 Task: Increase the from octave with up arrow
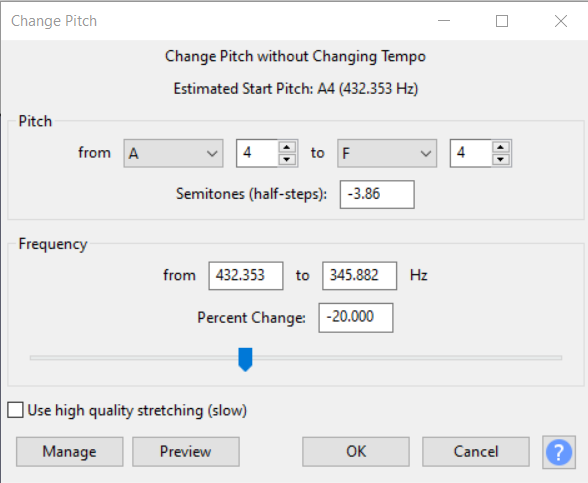tap(287, 147)
